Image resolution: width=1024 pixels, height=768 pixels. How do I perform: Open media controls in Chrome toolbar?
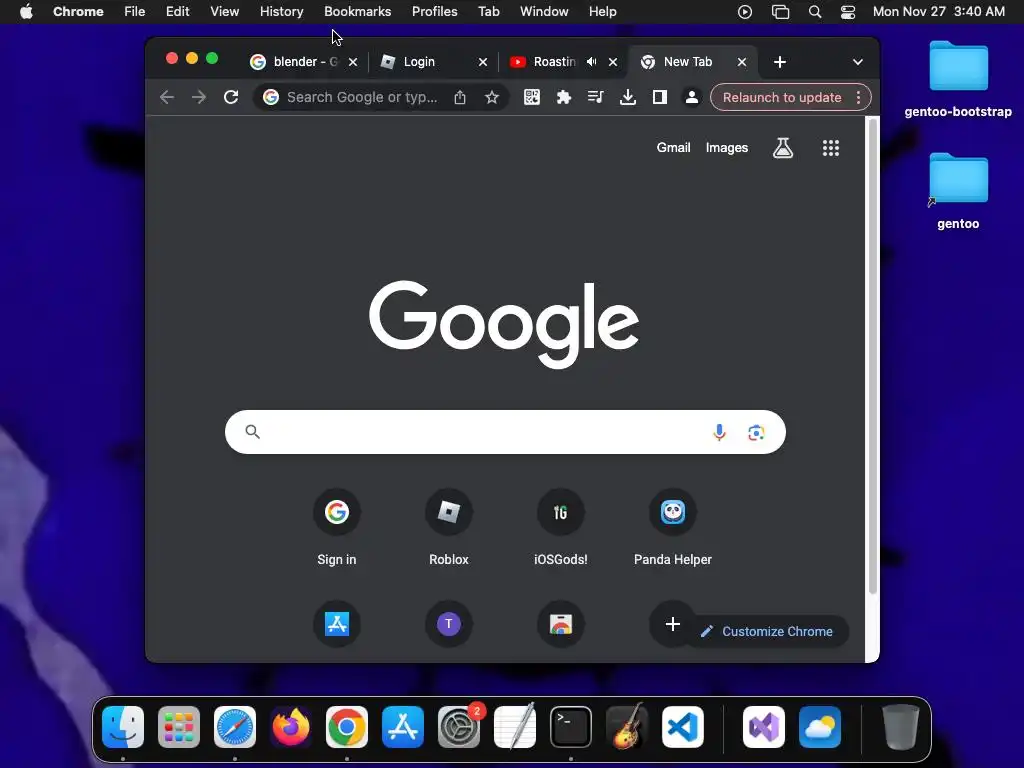596,97
